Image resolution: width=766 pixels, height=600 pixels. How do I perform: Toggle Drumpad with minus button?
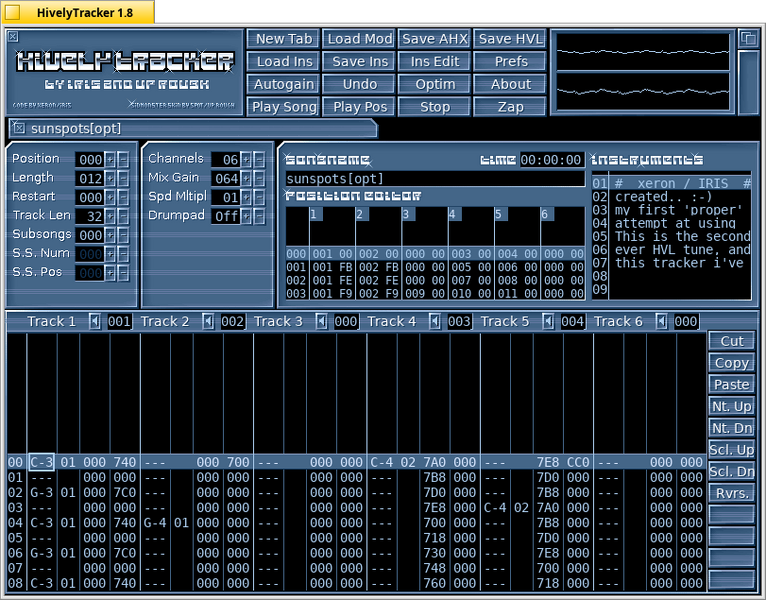[259, 216]
